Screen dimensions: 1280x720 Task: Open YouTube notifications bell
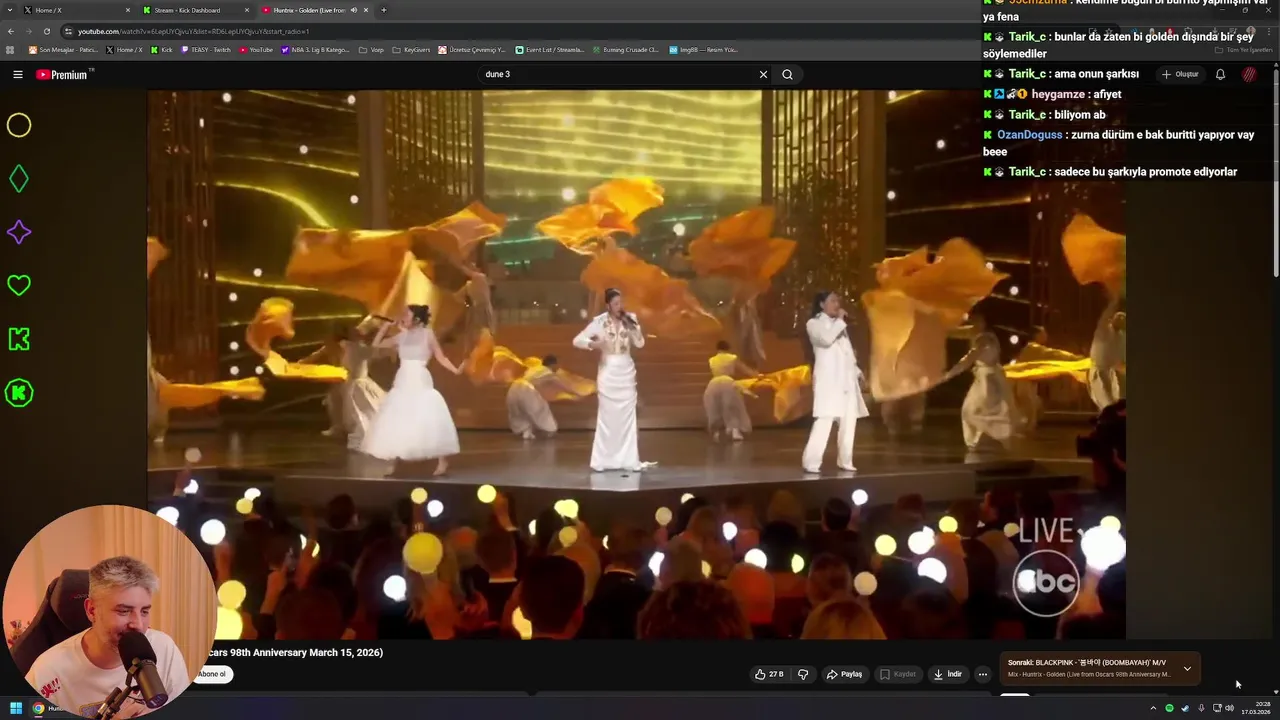pyautogui.click(x=1220, y=74)
